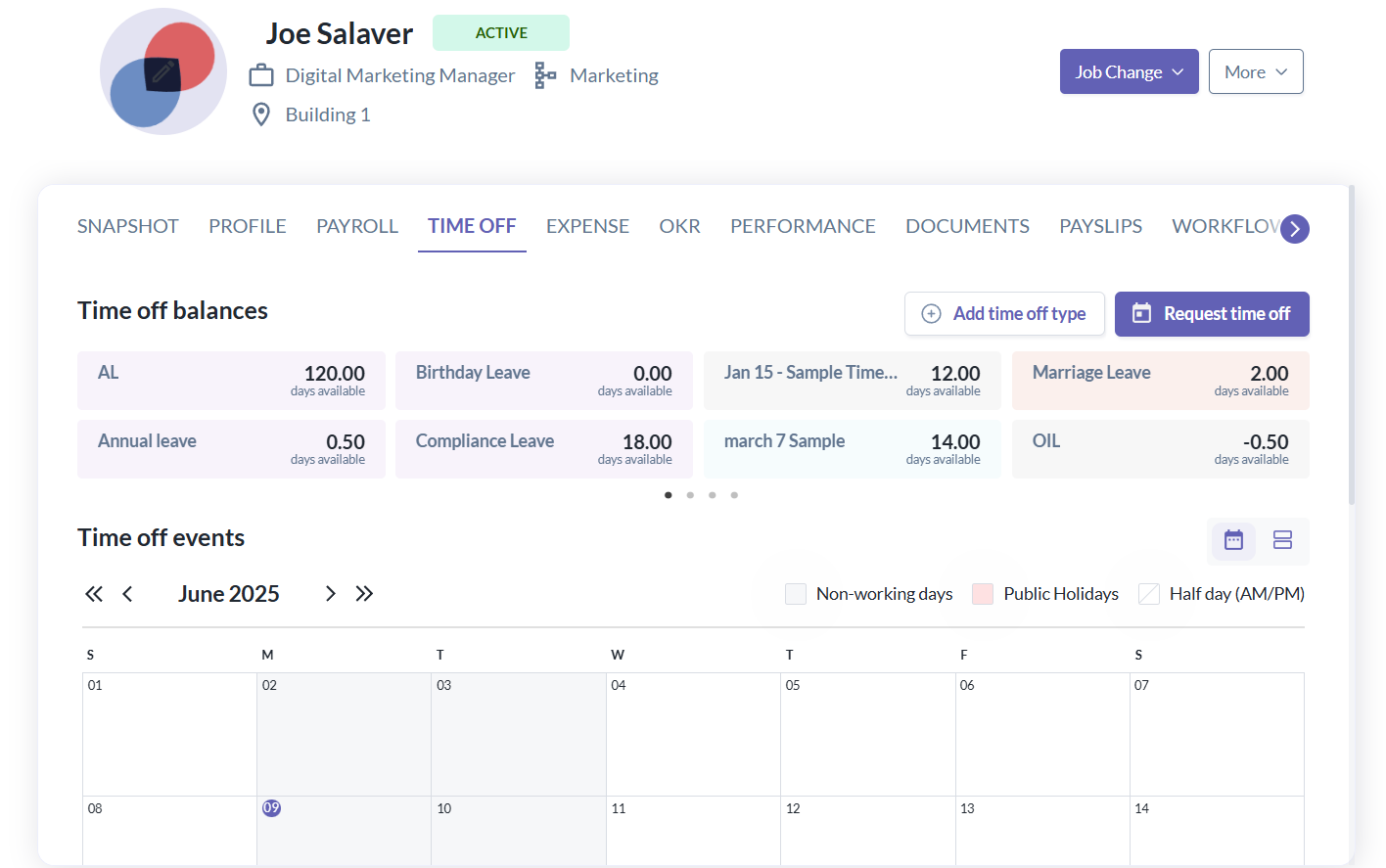Image resolution: width=1386 pixels, height=868 pixels.
Task: Open the Marriage Leave balance card
Action: [1161, 381]
